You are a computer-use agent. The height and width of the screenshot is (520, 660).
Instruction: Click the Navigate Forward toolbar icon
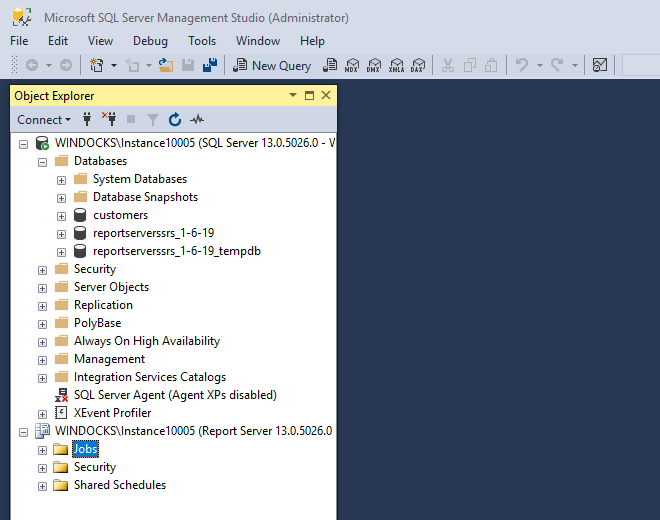point(66,65)
